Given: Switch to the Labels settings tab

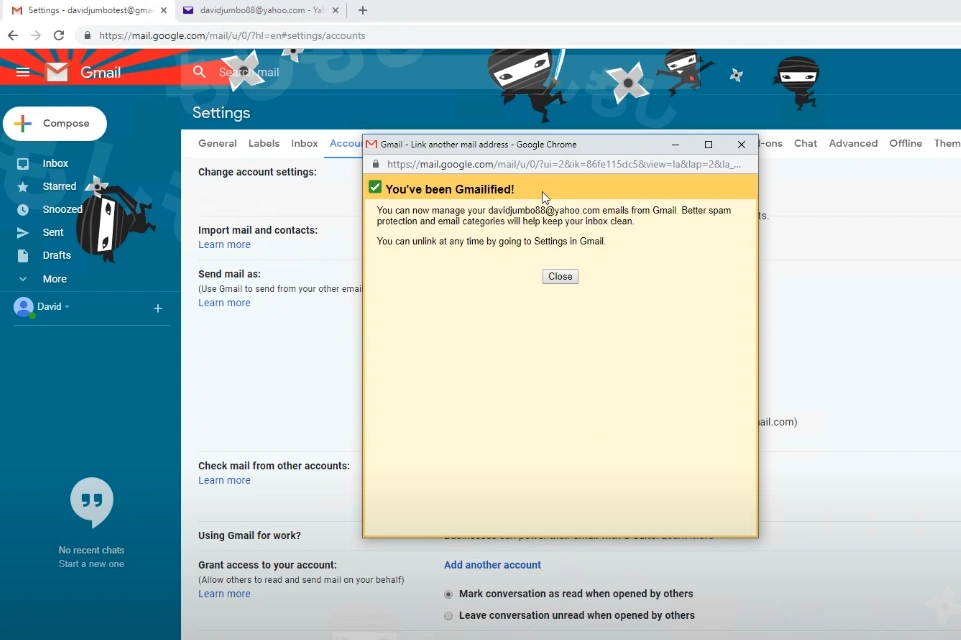Looking at the screenshot, I should point(264,143).
